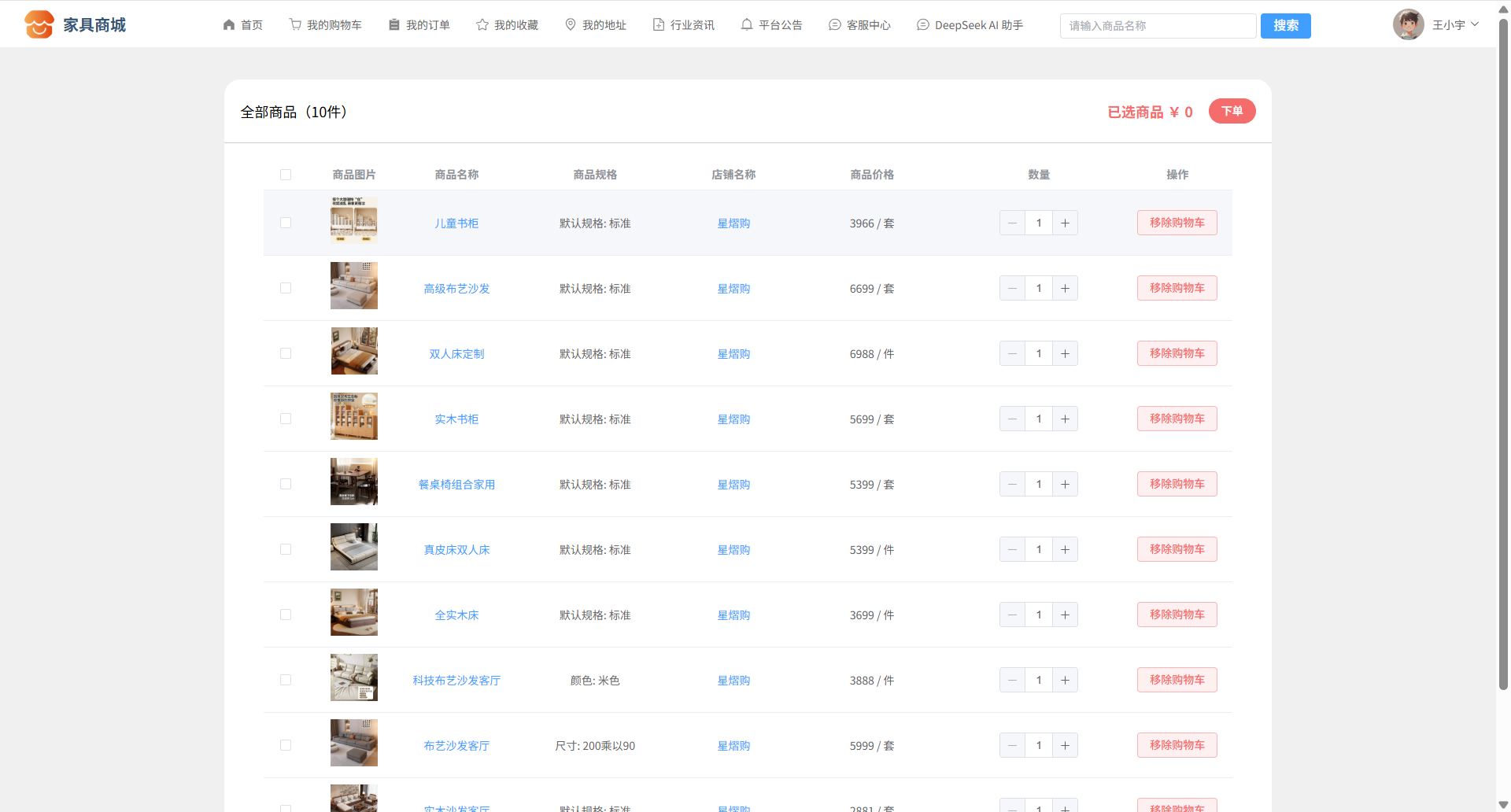The image size is (1511, 812).
Task: Click the chat icon for 客服中心
Action: coord(835,25)
